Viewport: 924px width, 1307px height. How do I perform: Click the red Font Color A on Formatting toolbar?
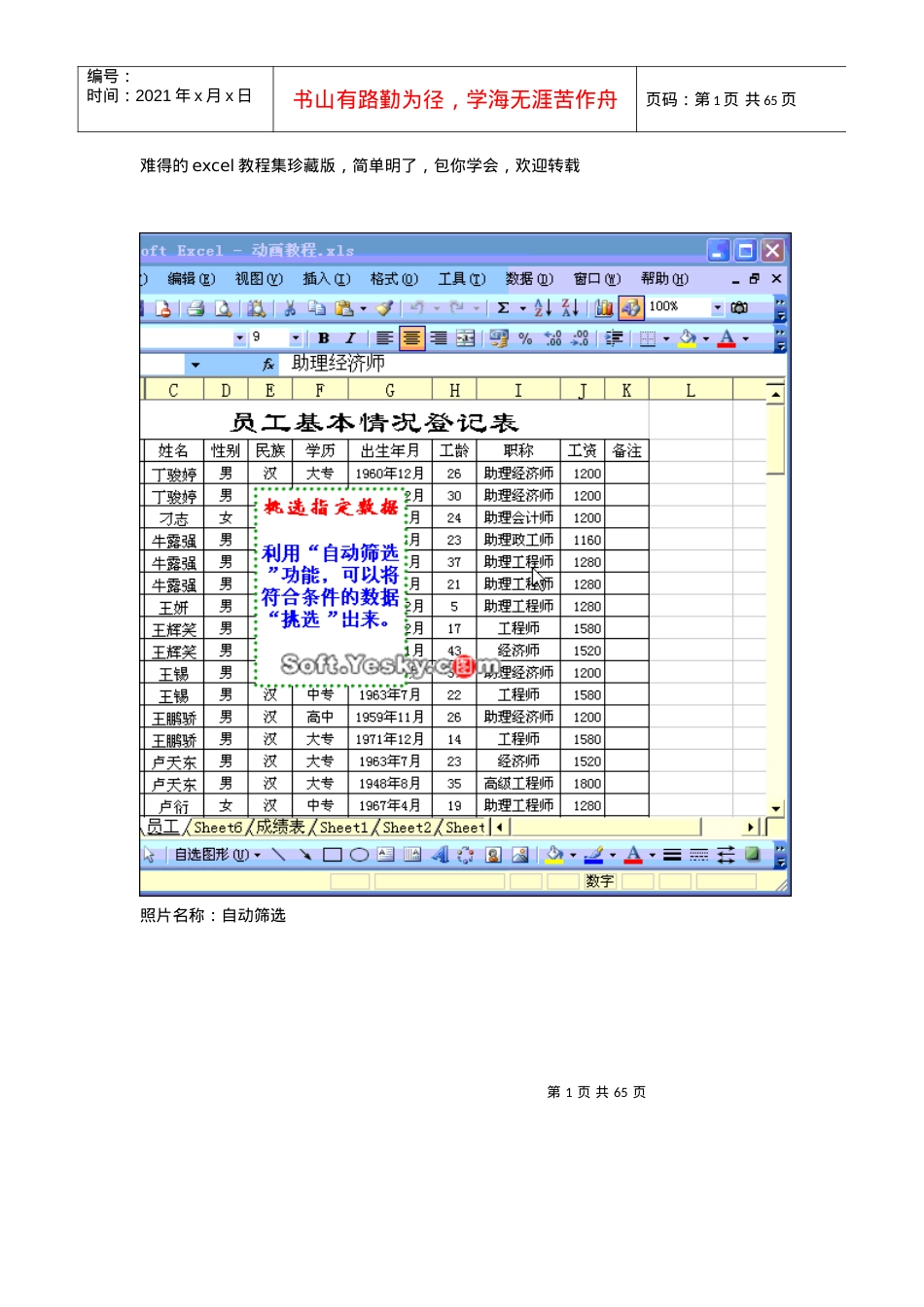pyautogui.click(x=727, y=338)
